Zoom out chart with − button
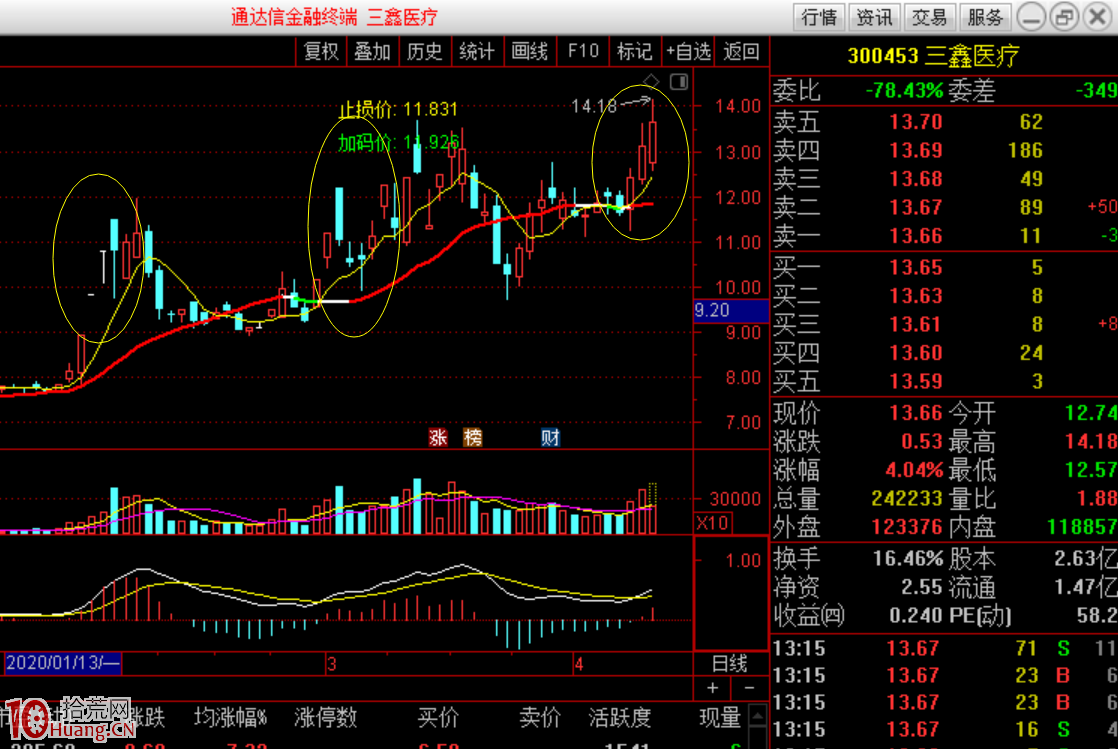This screenshot has width=1118, height=749. click(x=749, y=688)
